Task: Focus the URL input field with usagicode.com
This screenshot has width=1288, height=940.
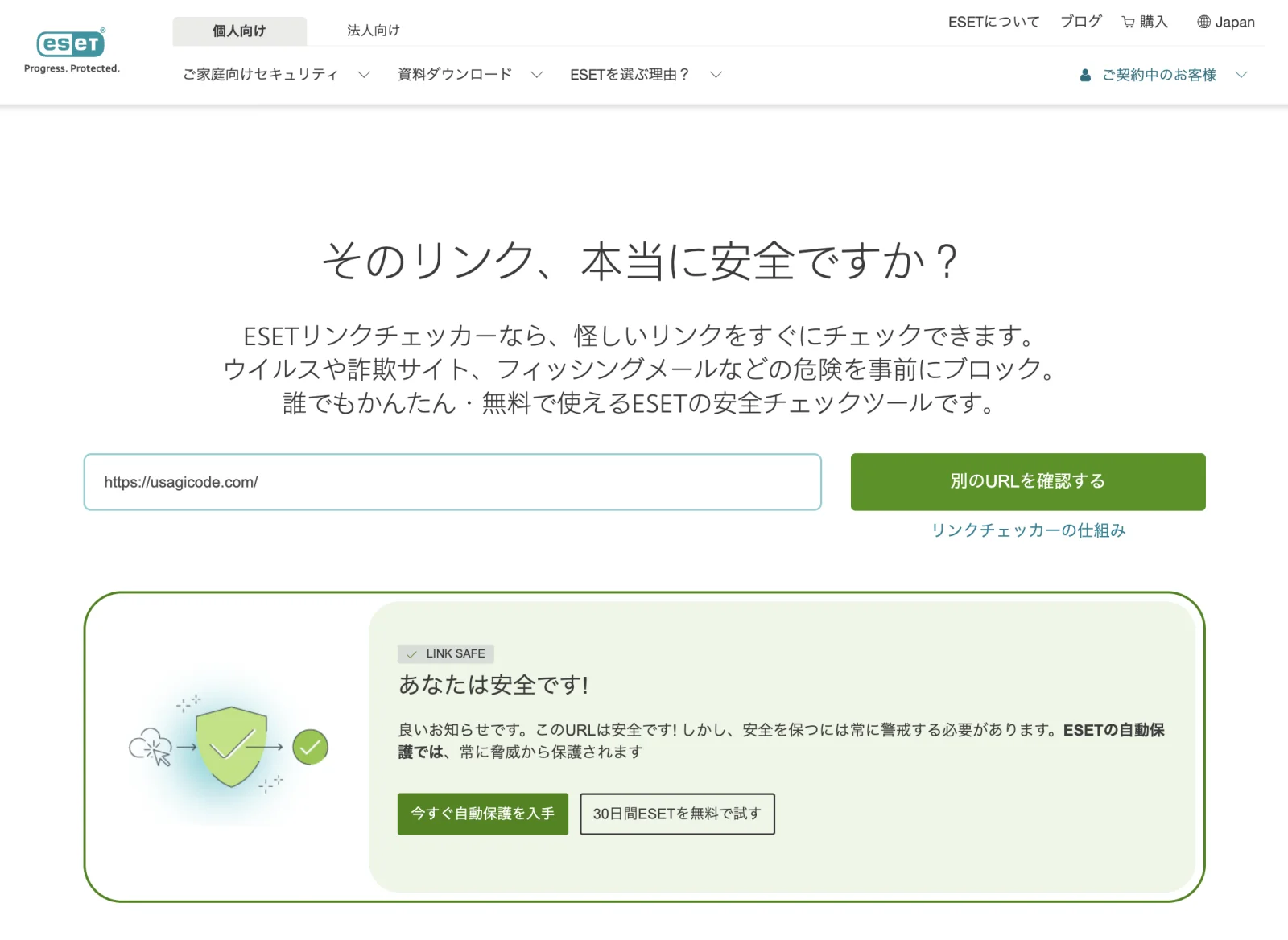Action: coord(452,482)
